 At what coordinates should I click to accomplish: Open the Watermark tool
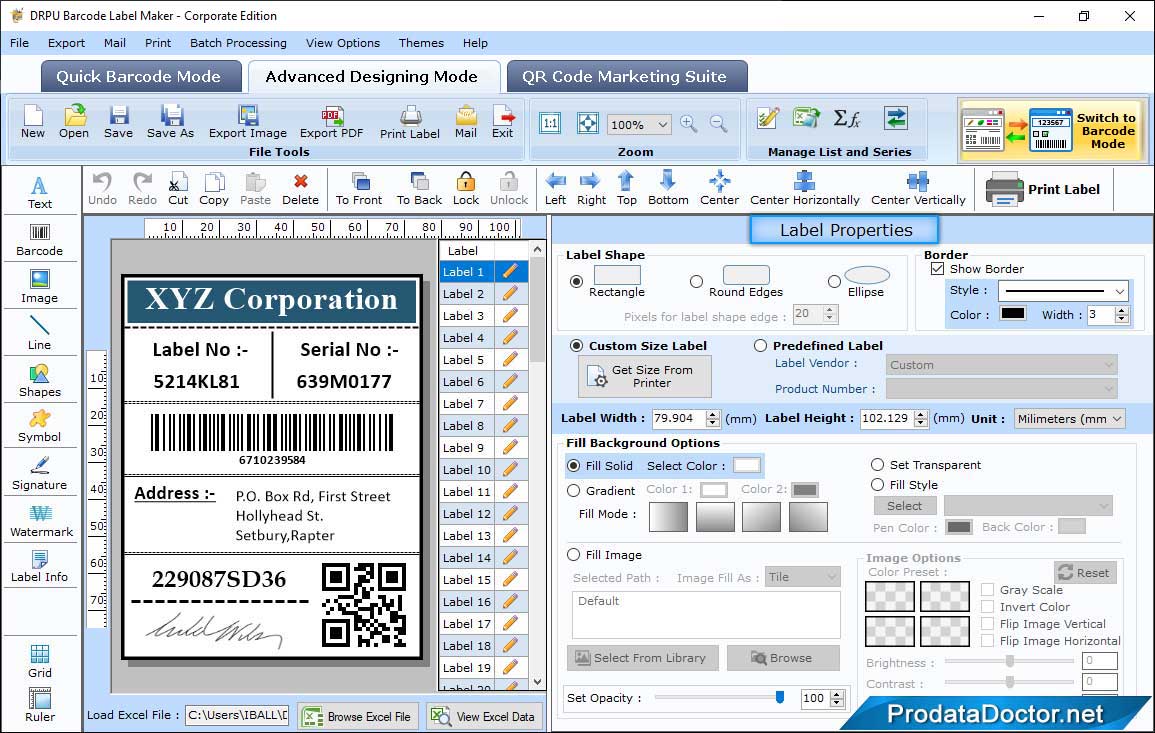[41, 521]
